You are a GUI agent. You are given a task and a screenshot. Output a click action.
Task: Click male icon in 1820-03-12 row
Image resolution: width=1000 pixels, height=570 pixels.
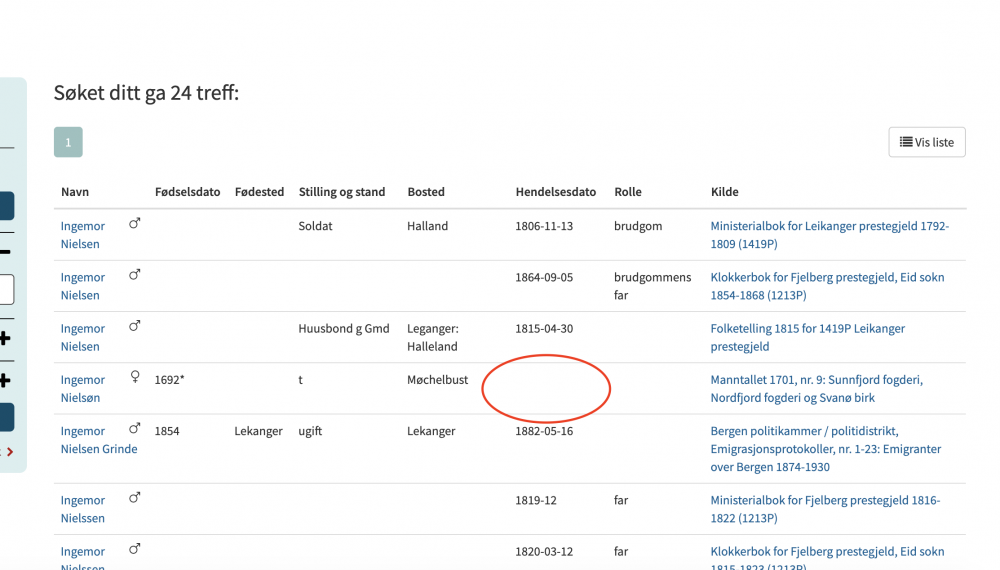[135, 548]
